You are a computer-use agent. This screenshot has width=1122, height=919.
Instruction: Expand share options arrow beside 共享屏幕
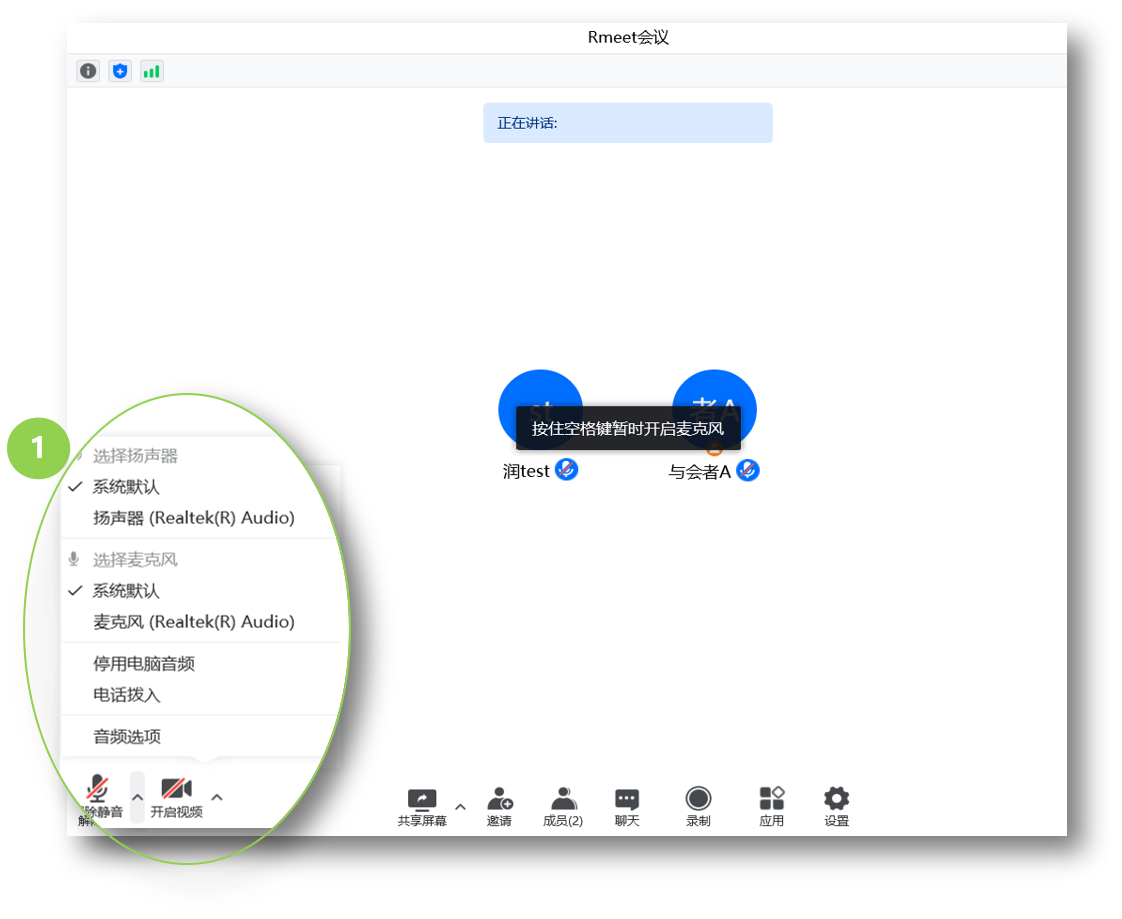tap(460, 806)
